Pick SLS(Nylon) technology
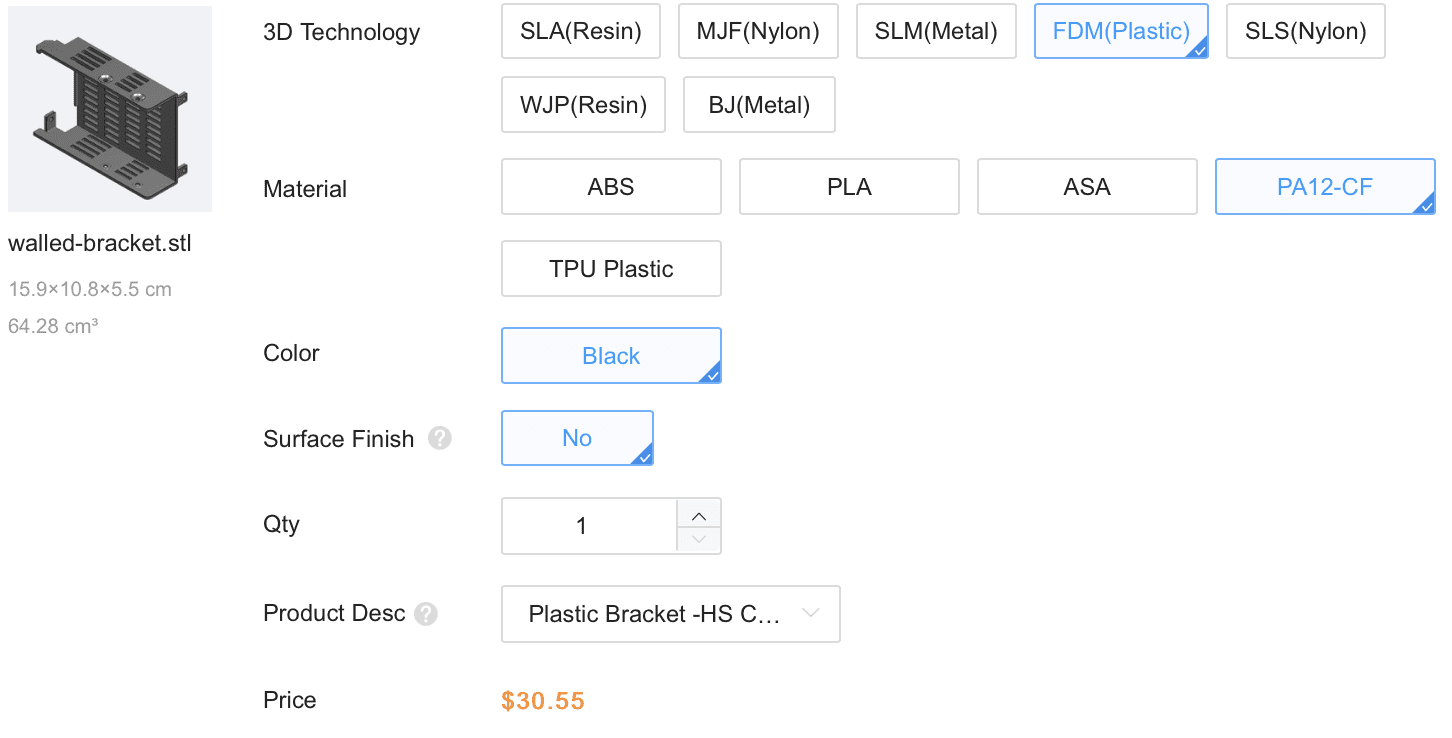Screen dimensions: 1452x738 (x=1305, y=31)
